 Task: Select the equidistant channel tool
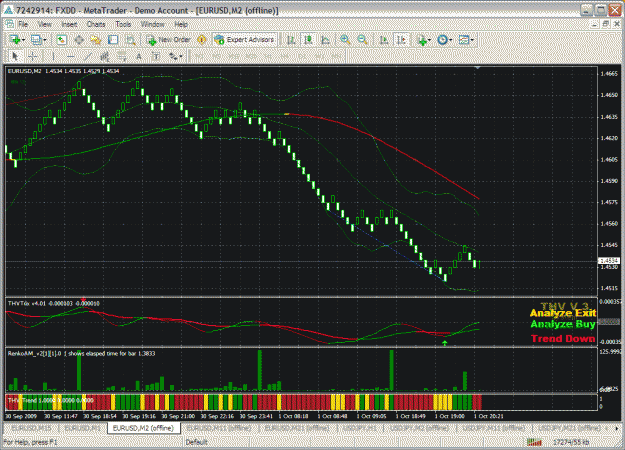(105, 57)
